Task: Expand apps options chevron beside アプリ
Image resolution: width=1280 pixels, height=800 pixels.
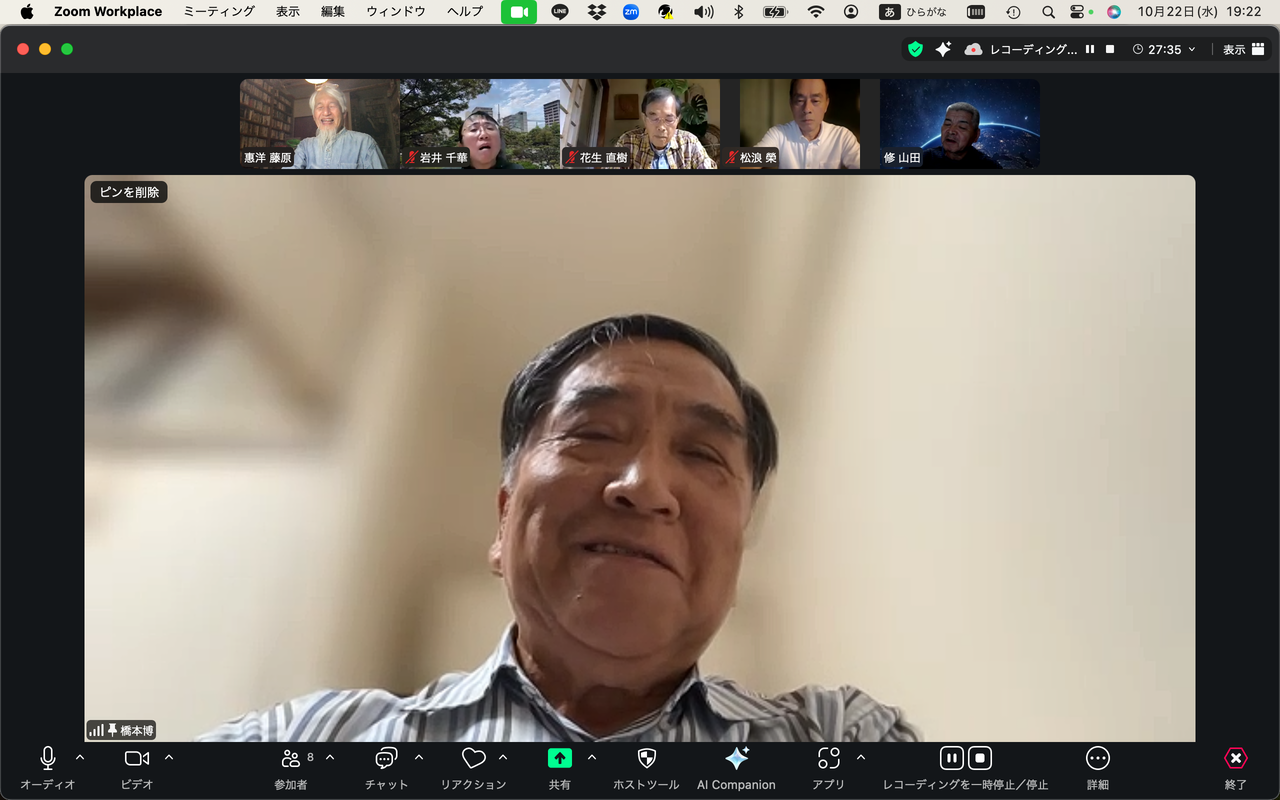Action: (861, 757)
